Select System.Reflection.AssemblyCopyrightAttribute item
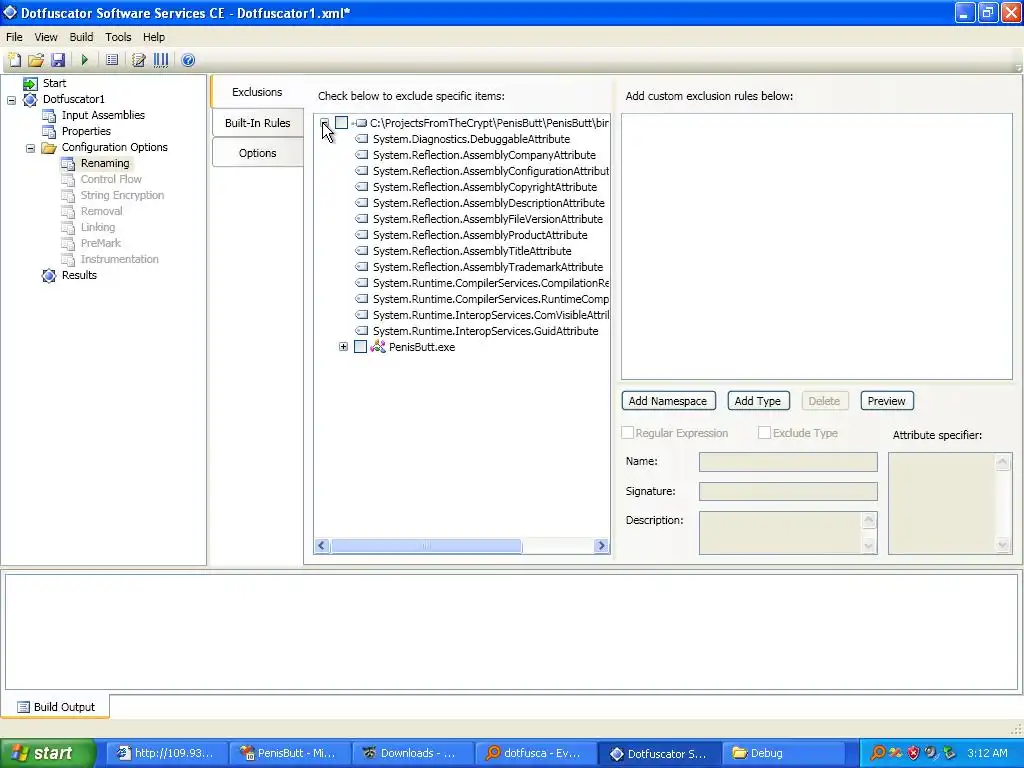This screenshot has width=1024, height=768. pos(485,187)
